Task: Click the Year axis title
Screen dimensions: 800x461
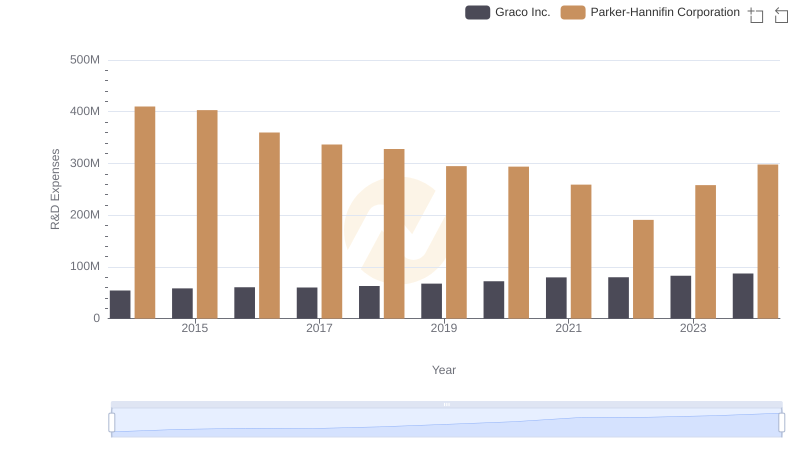Action: (x=444, y=370)
